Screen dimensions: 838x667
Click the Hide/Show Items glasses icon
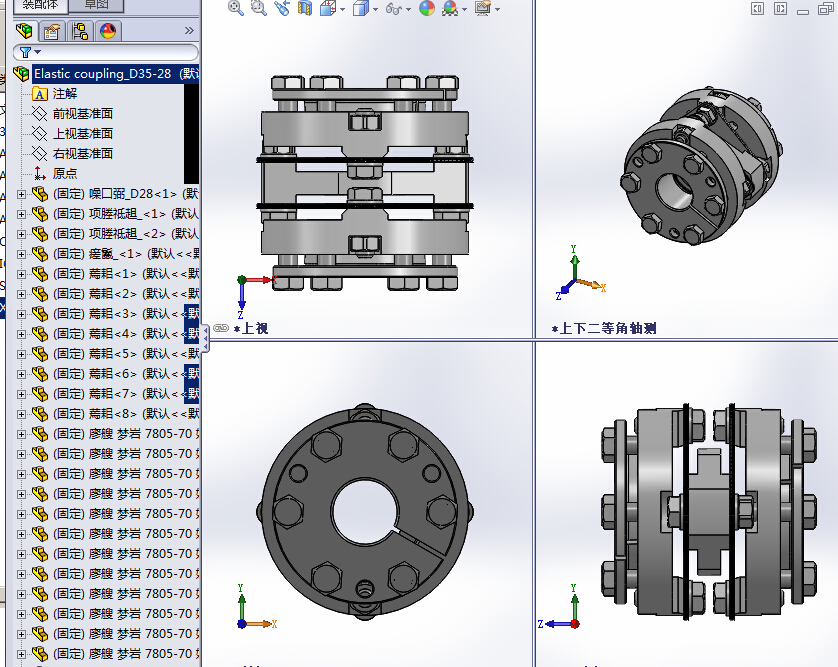click(393, 9)
